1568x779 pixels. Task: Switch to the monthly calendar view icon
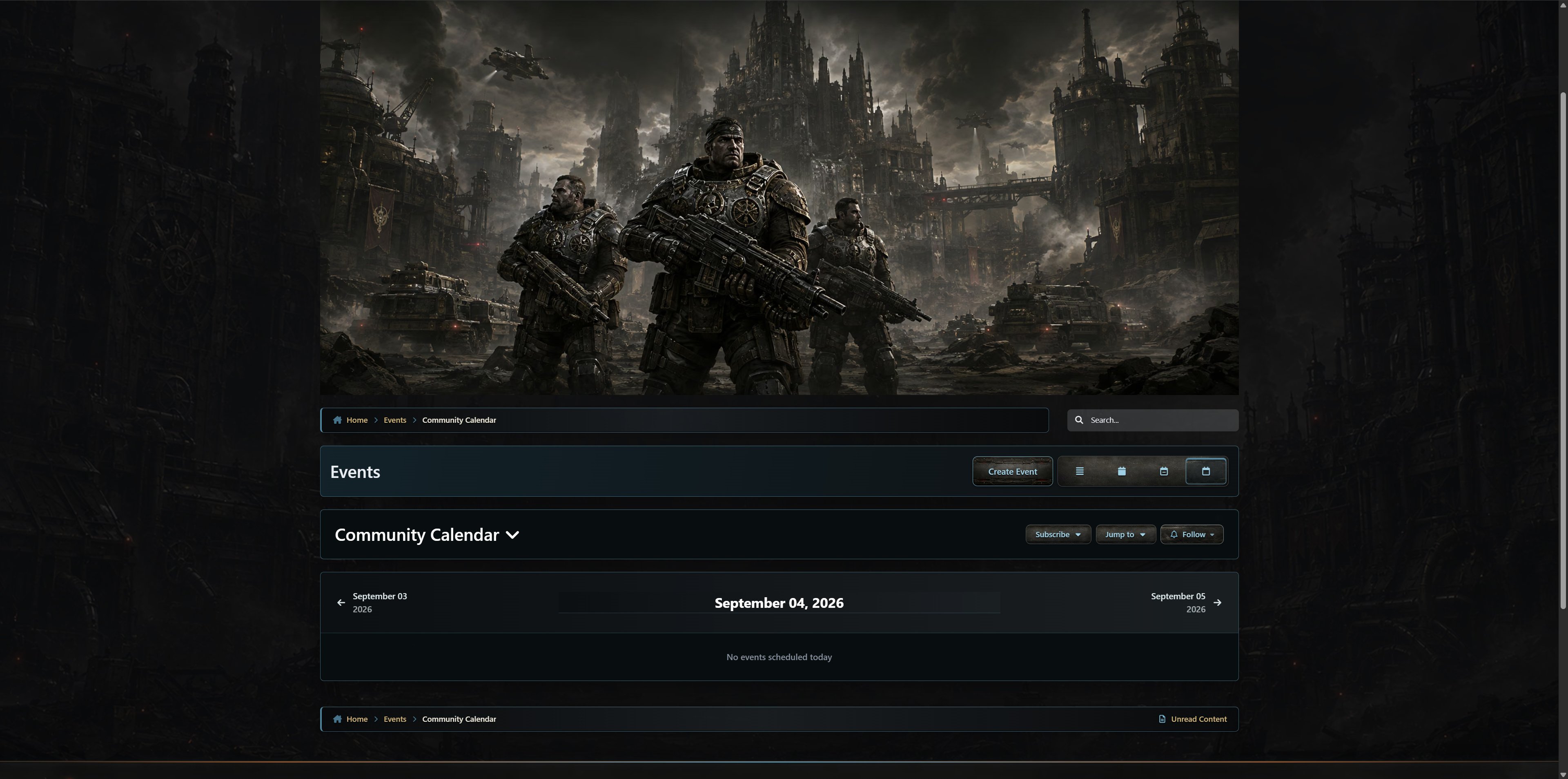(1121, 471)
